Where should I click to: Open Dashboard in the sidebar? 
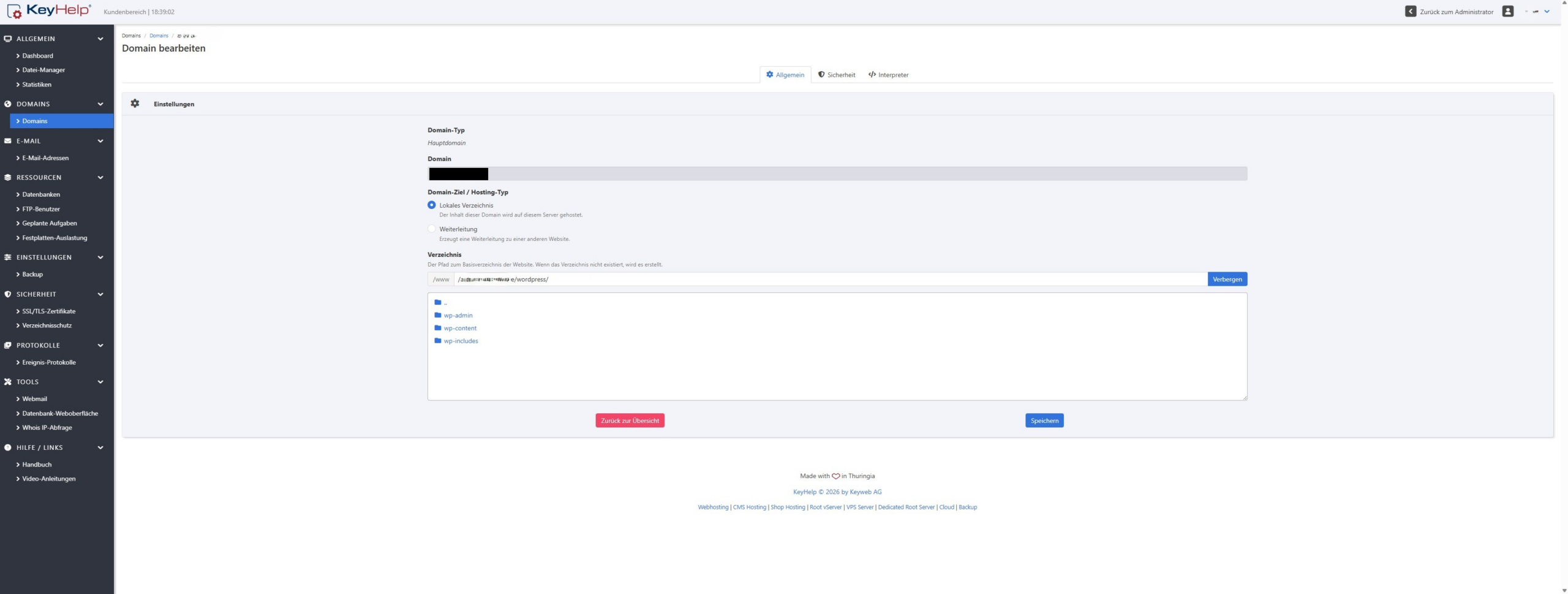37,56
